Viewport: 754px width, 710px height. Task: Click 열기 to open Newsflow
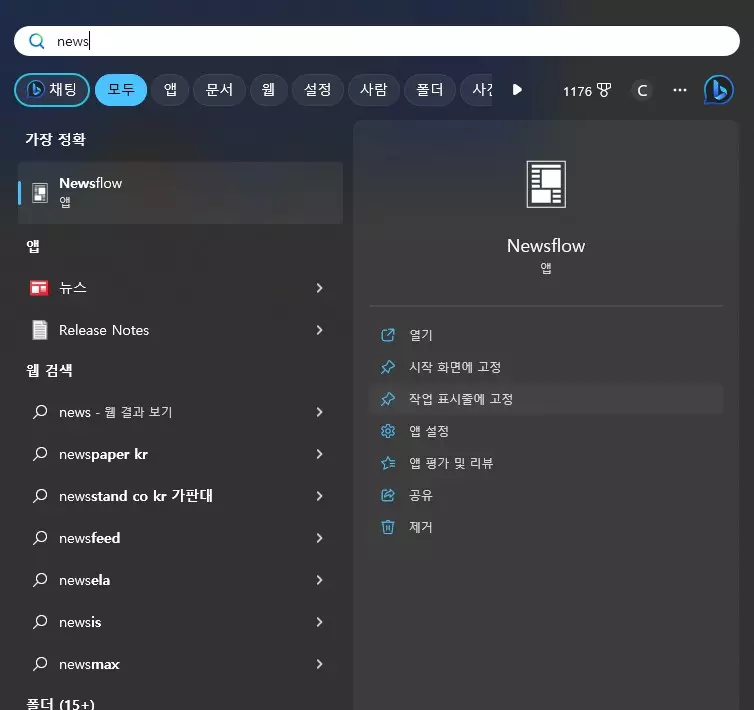[x=546, y=335]
